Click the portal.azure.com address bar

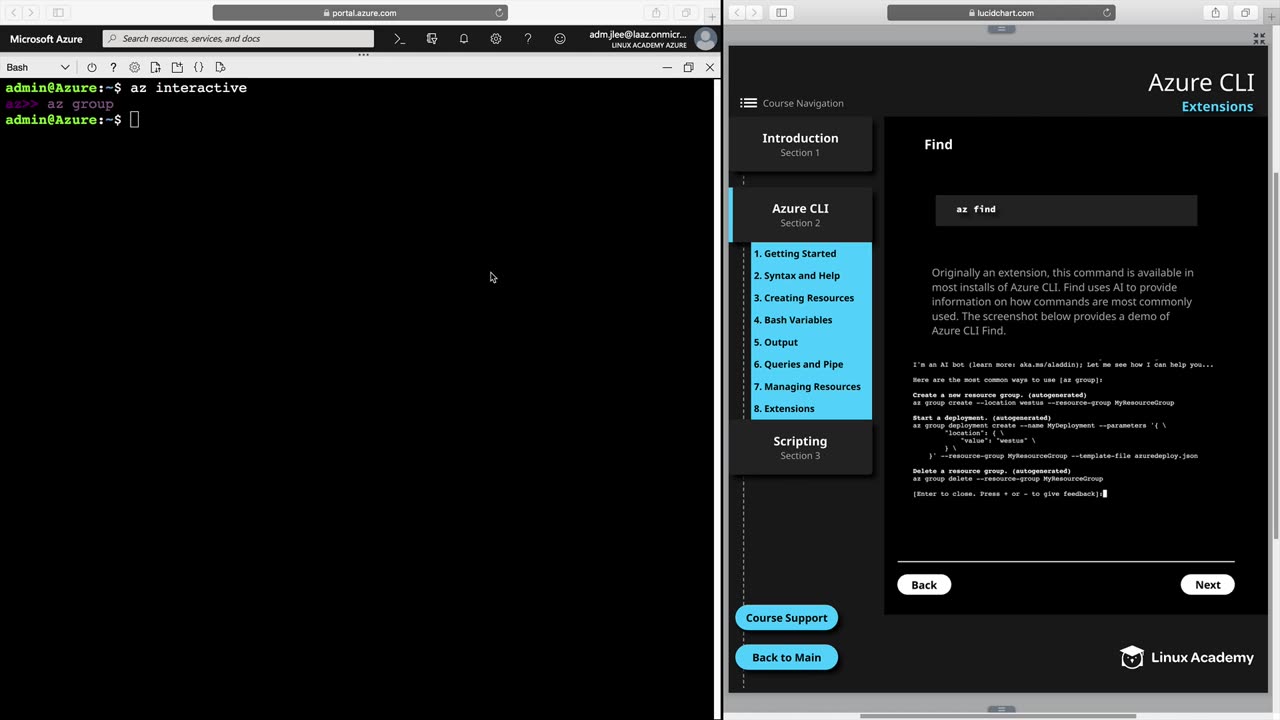point(360,13)
